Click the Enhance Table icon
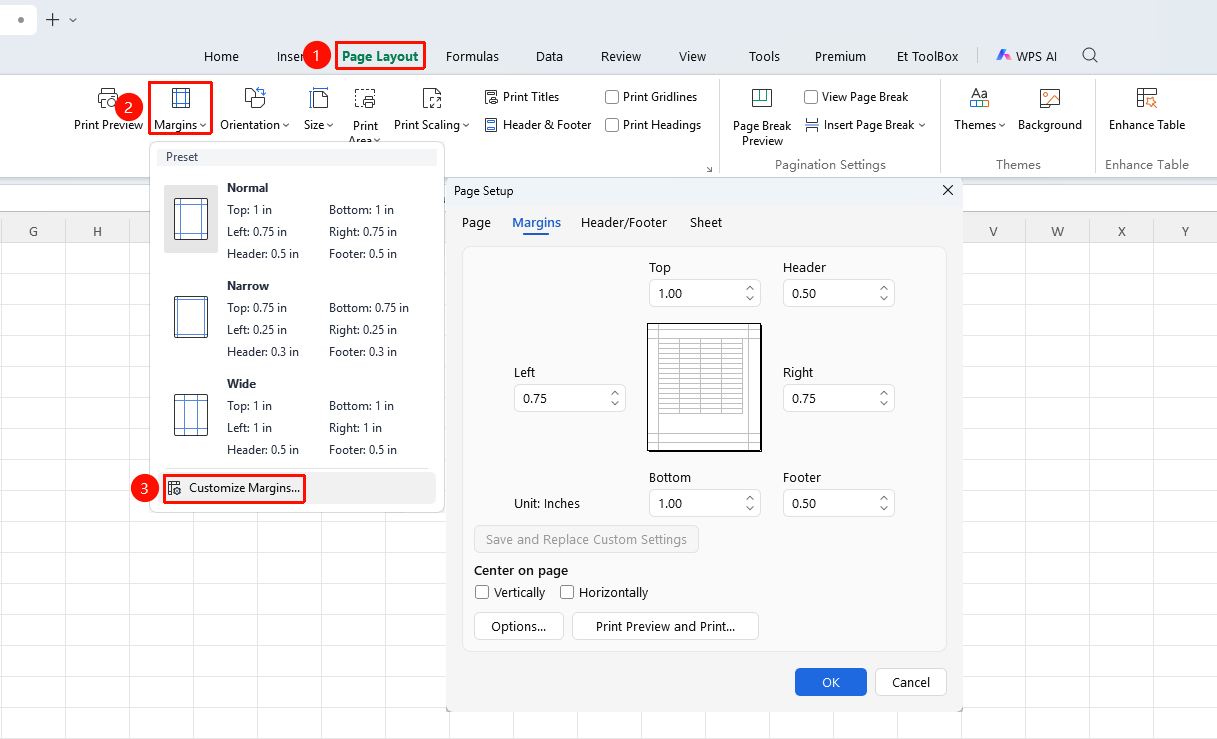This screenshot has height=739, width=1217. (x=1147, y=98)
